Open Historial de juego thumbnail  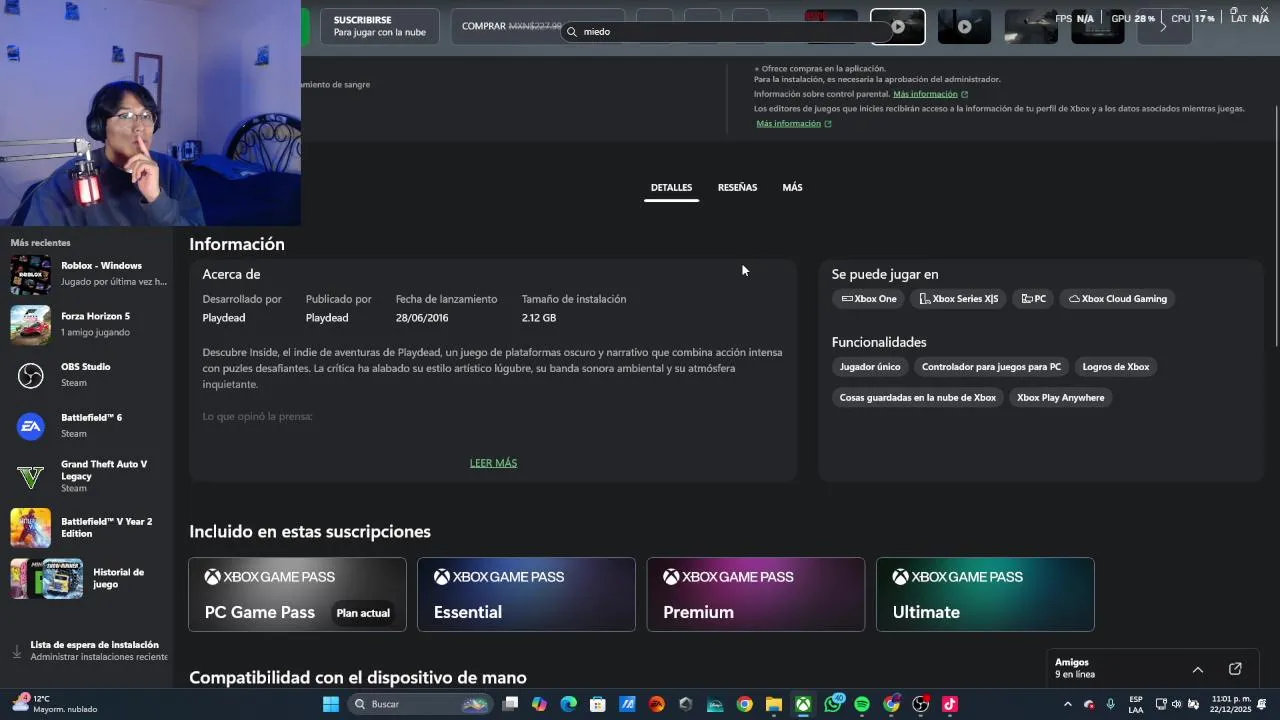47,578
